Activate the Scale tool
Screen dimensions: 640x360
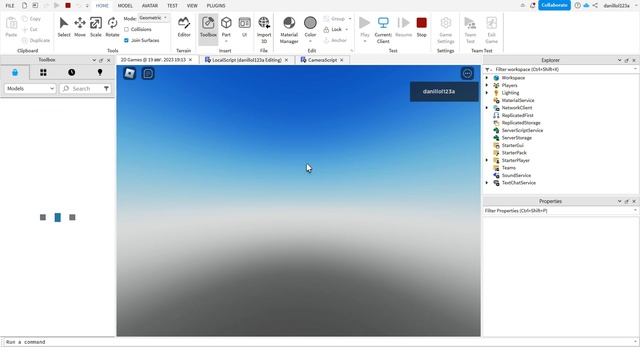(x=96, y=27)
